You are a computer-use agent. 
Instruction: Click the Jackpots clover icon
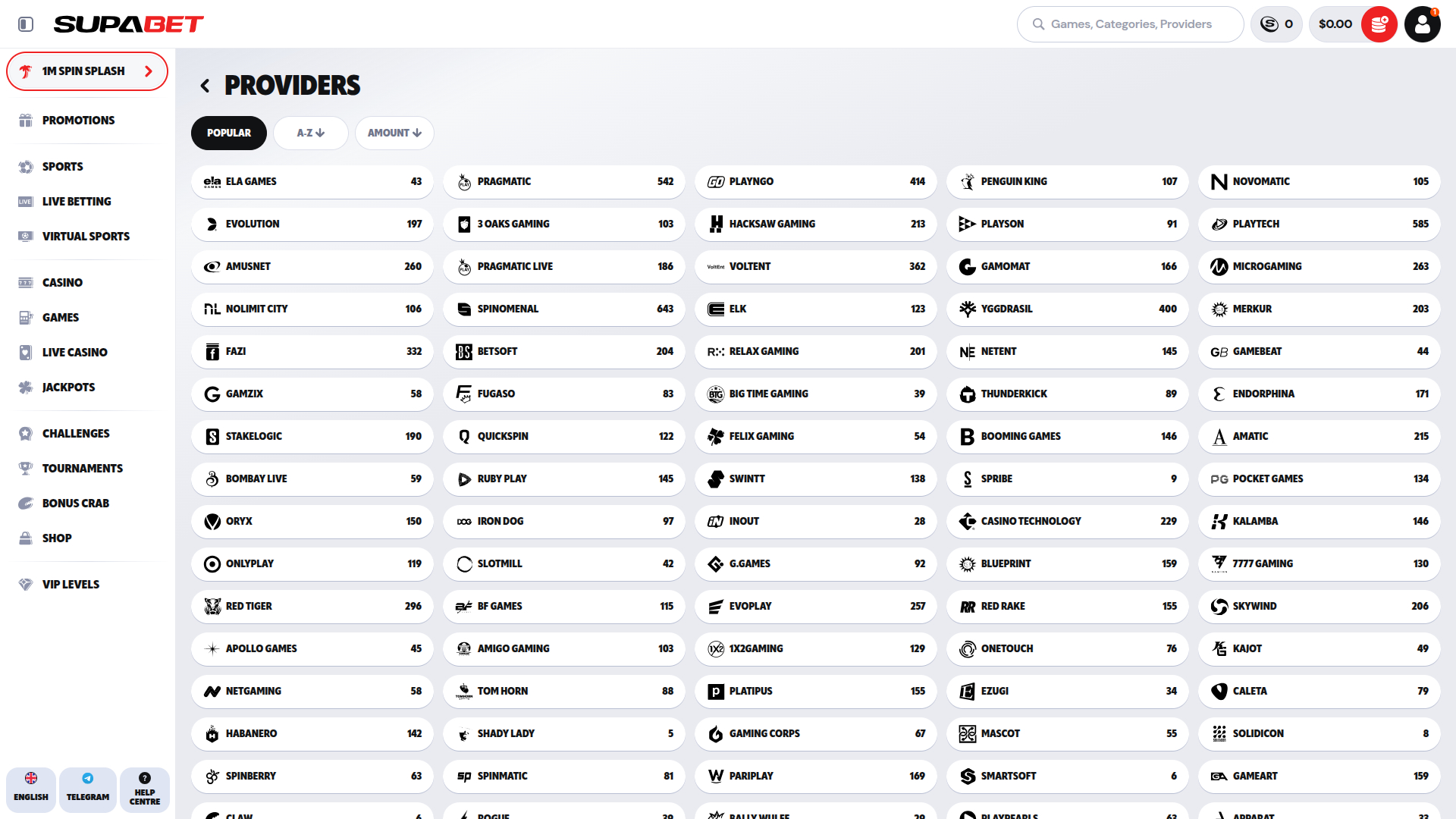pos(26,388)
